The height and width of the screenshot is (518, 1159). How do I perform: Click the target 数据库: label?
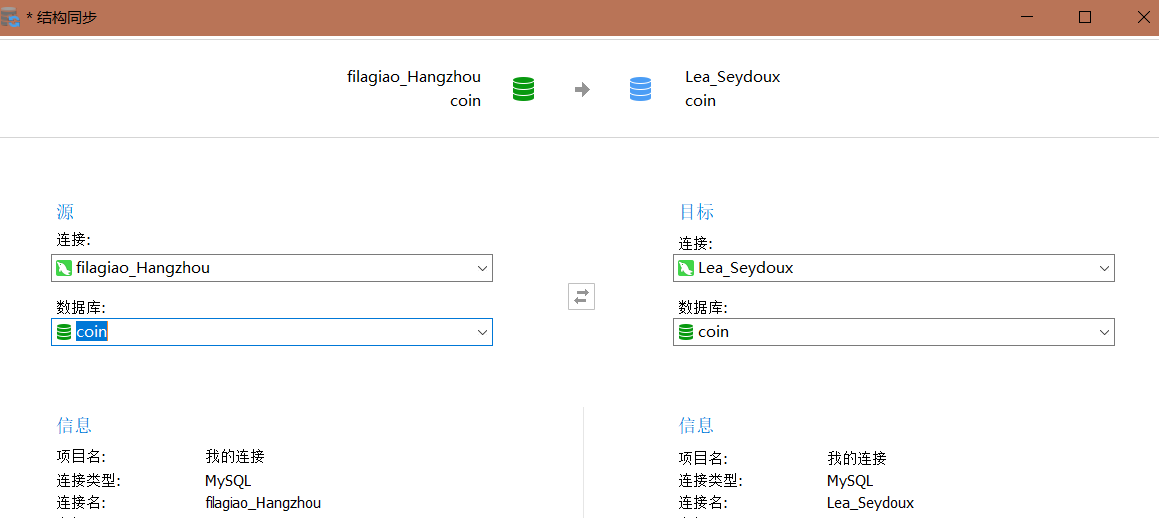704,307
